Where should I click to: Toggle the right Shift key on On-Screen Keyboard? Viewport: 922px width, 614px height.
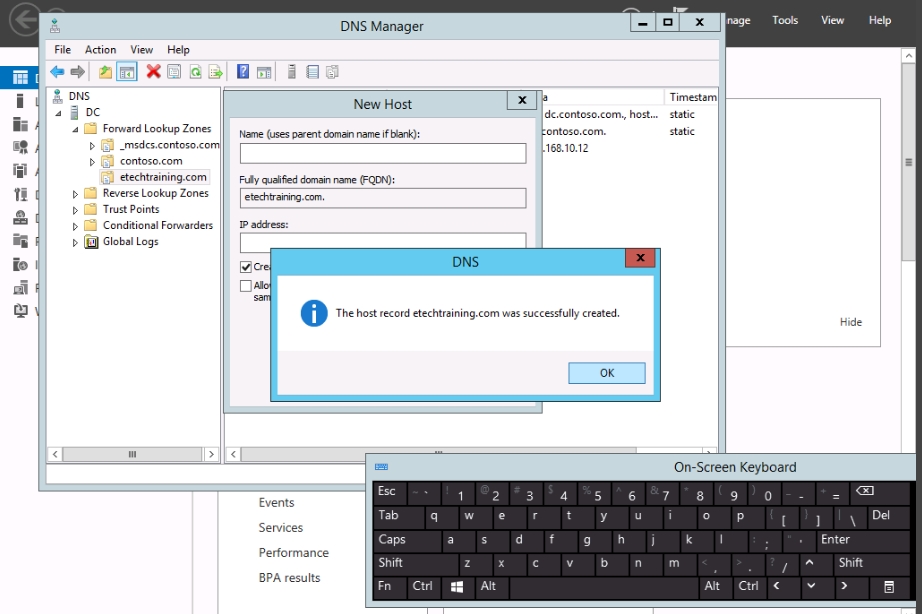871,563
